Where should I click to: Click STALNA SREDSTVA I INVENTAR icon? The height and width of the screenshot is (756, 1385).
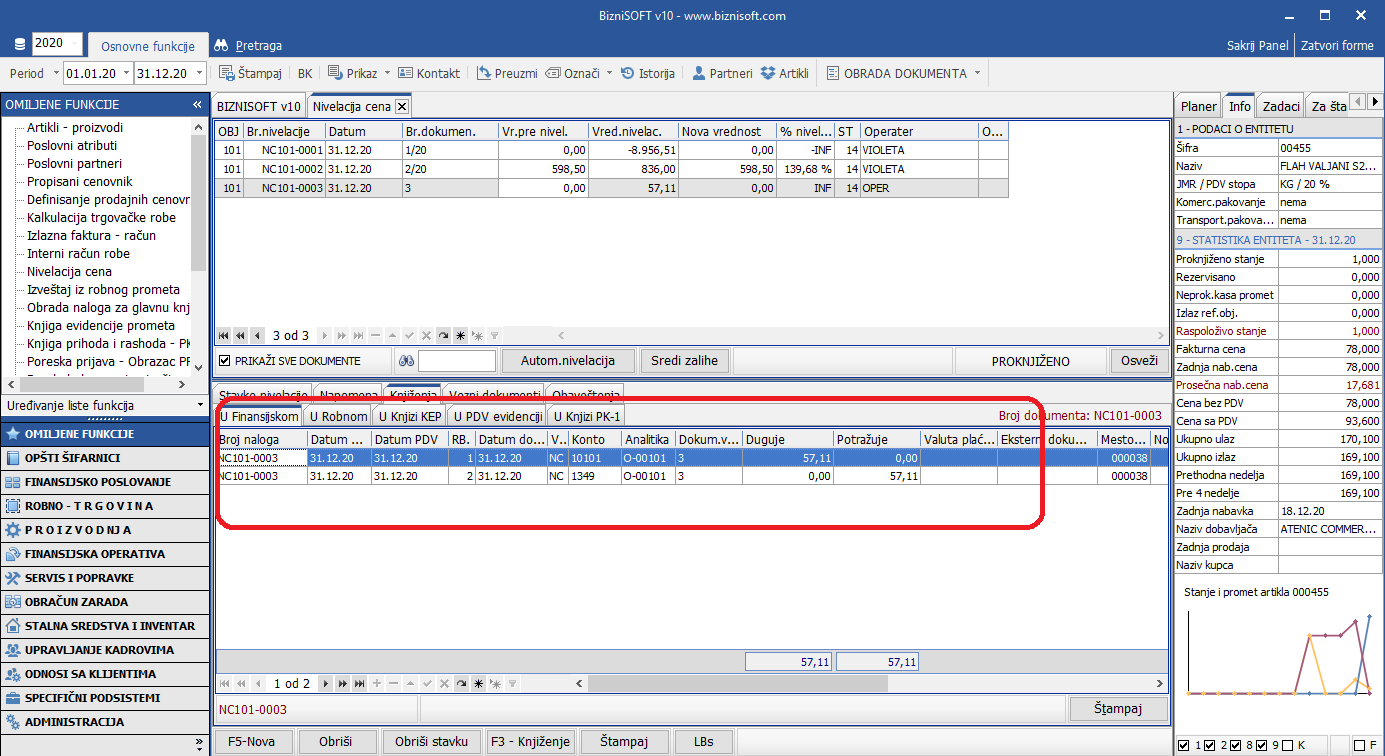13,626
